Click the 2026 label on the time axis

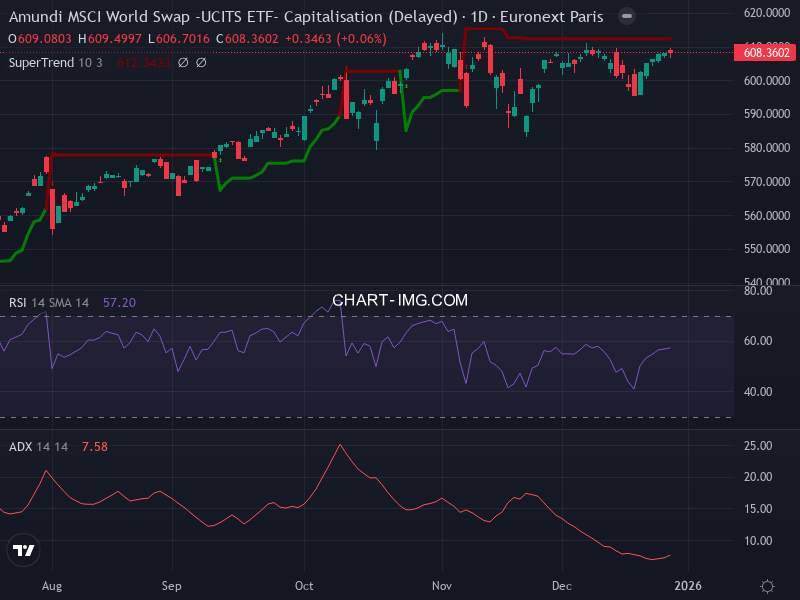point(689,585)
